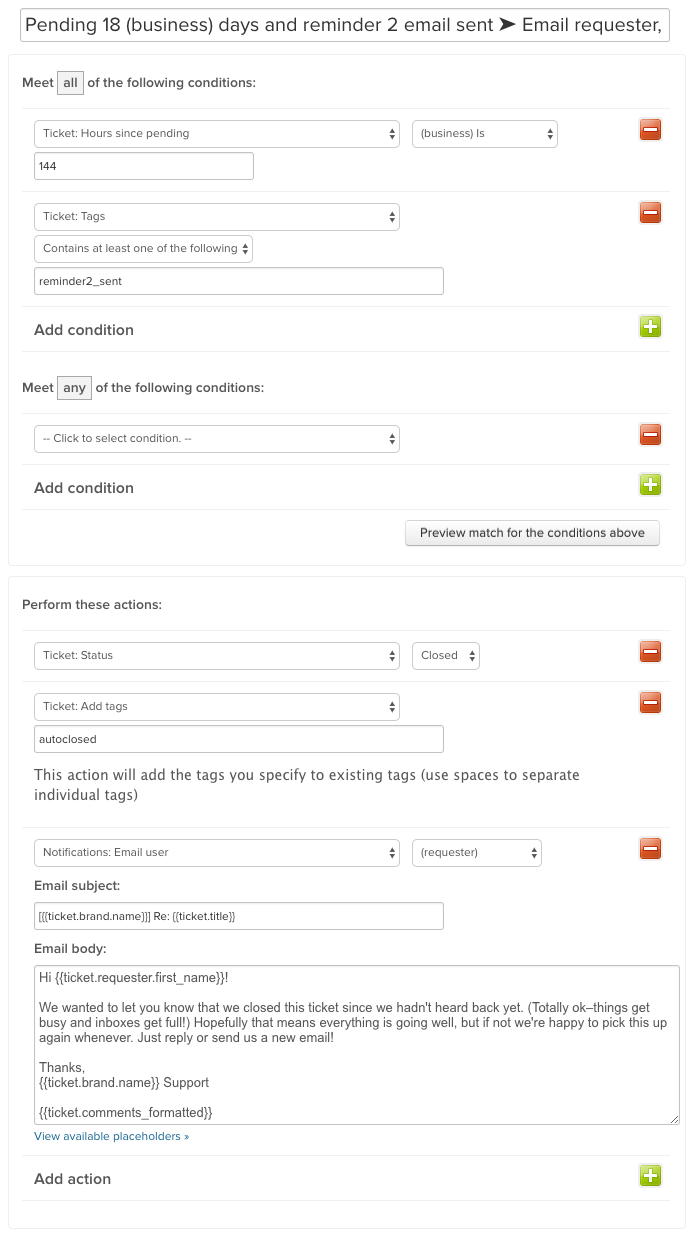Add a new action with plus icon
Viewport: 695px width, 1239px height.
[650, 1175]
